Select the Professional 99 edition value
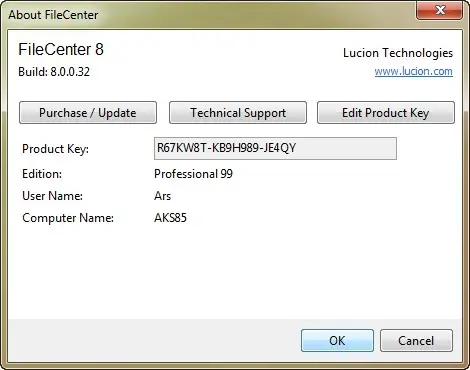470x370 pixels. 193,174
